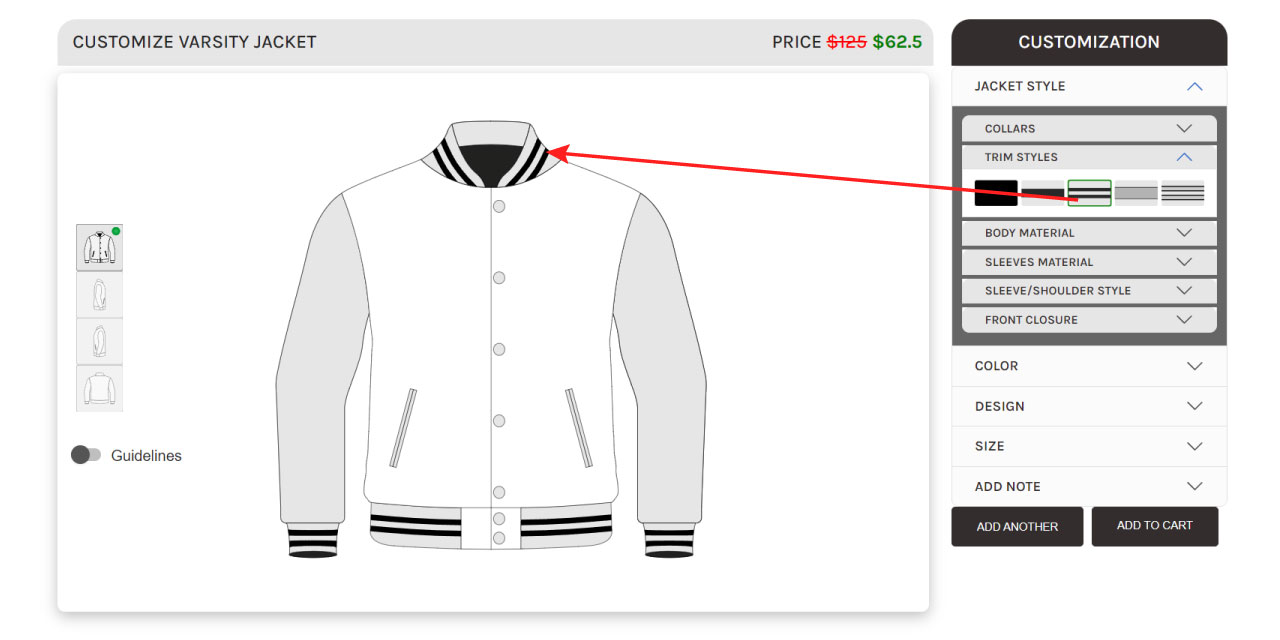The width and height of the screenshot is (1280, 640).
Task: Open the Design customization menu
Action: coord(1089,406)
